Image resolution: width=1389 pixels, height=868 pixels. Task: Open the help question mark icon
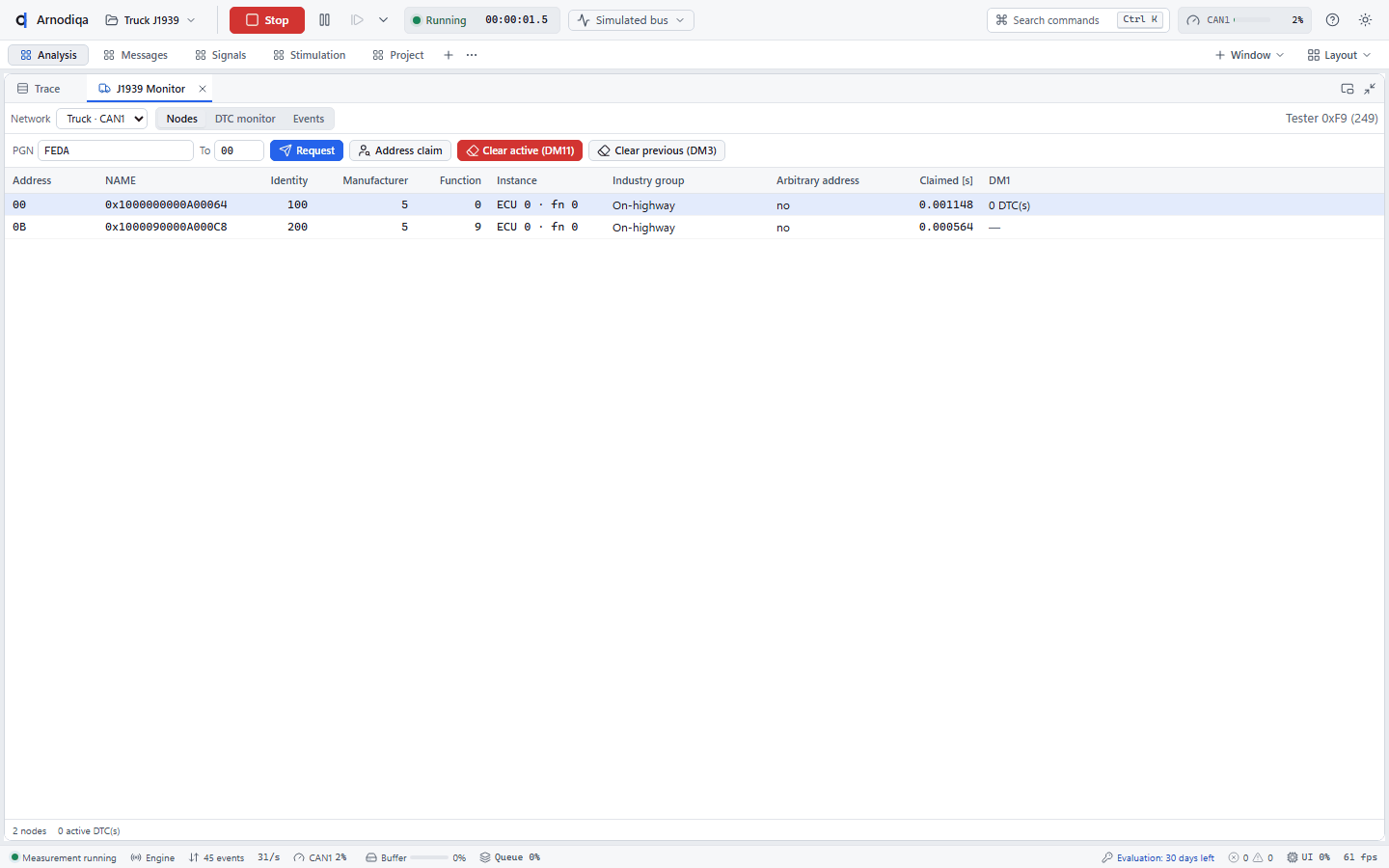pyautogui.click(x=1332, y=20)
